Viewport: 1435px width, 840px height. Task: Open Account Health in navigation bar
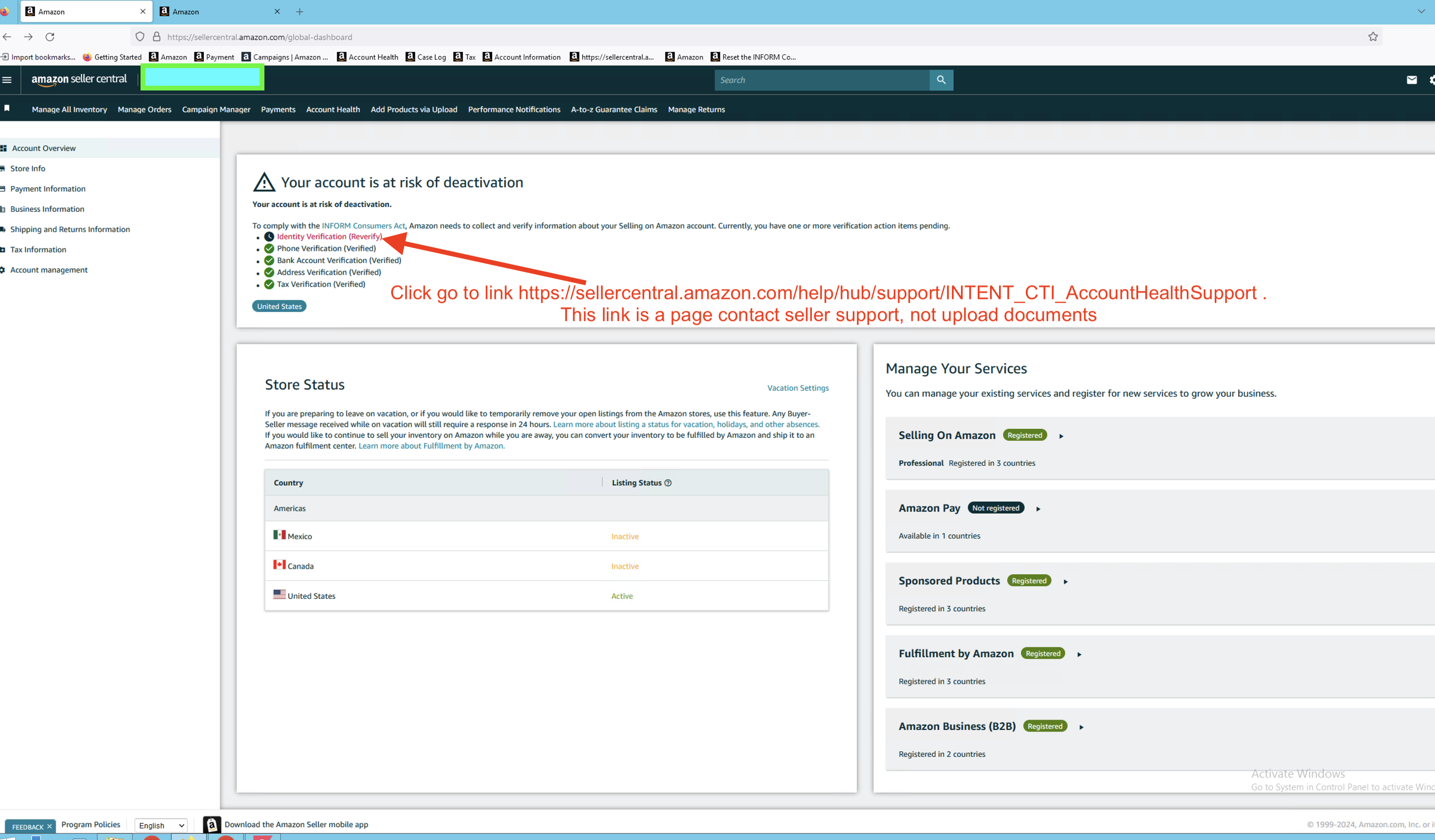(x=333, y=109)
